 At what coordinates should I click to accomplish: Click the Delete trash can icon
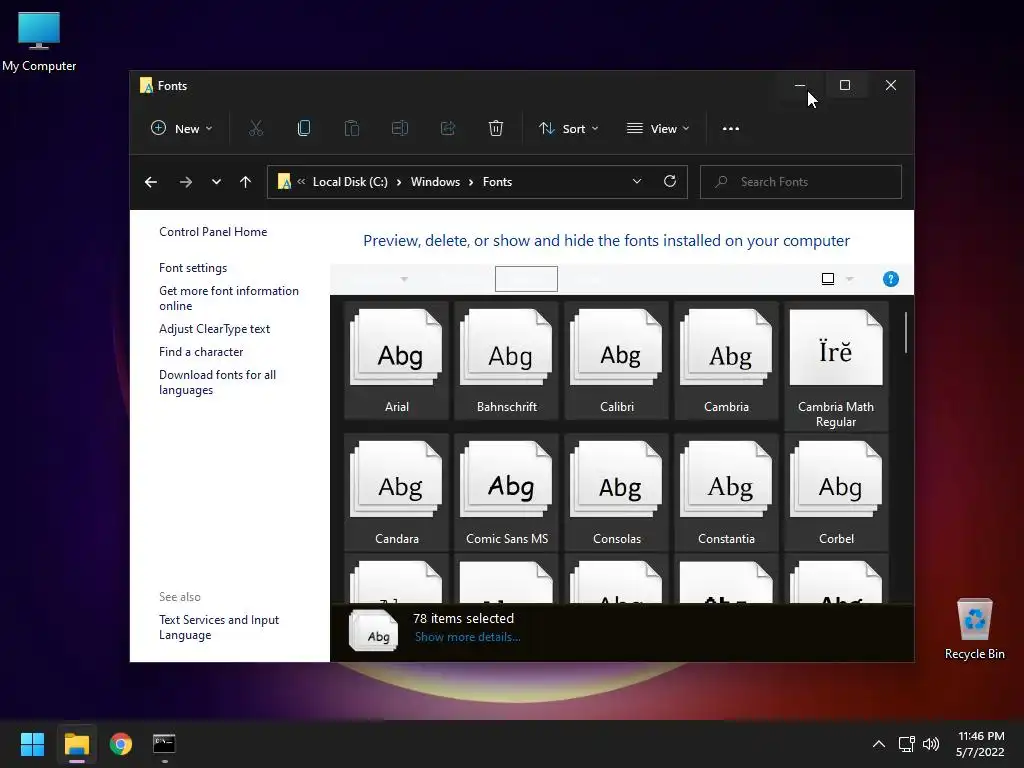coord(496,129)
